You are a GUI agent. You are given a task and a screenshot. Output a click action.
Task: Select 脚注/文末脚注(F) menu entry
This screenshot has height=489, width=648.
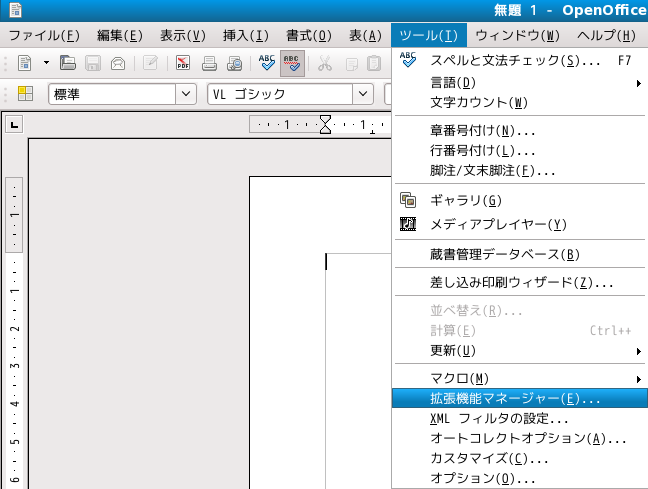click(520, 171)
